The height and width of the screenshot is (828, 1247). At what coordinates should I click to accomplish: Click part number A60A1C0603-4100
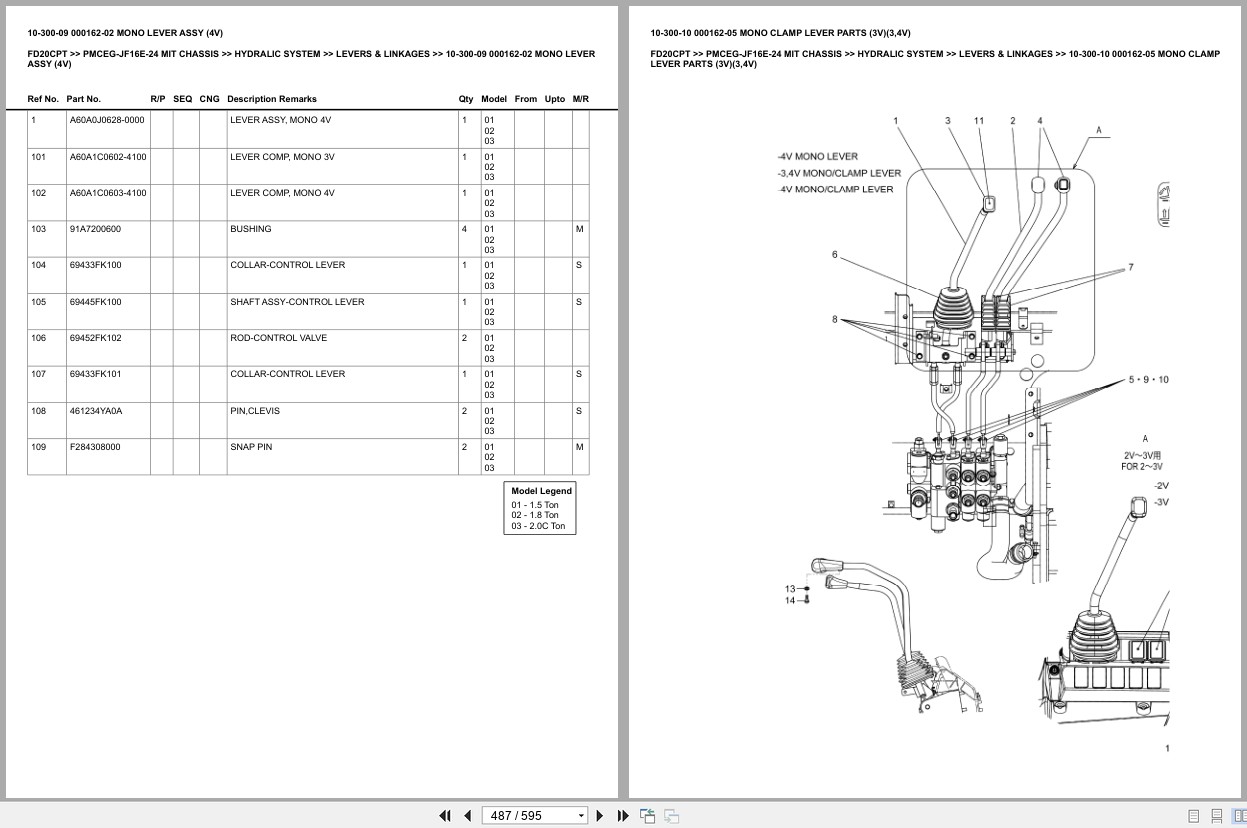click(x=108, y=193)
